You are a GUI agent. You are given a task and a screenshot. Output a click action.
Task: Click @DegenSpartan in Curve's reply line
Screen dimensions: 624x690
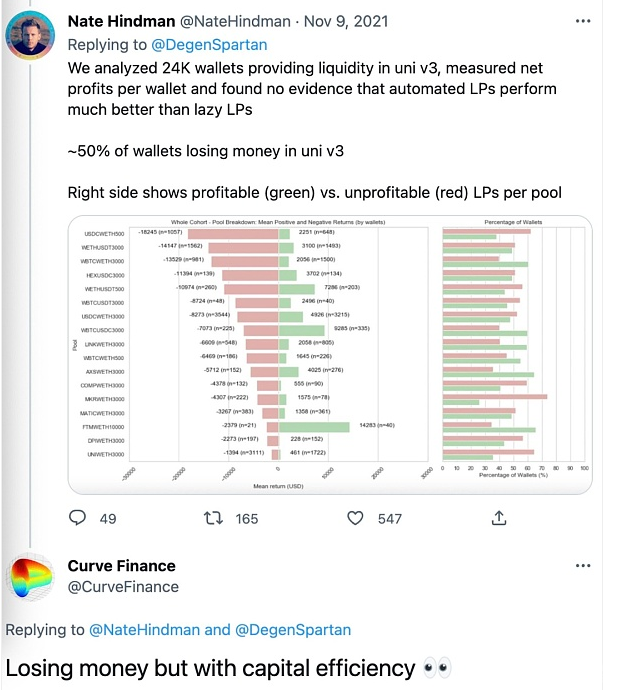(x=293, y=630)
